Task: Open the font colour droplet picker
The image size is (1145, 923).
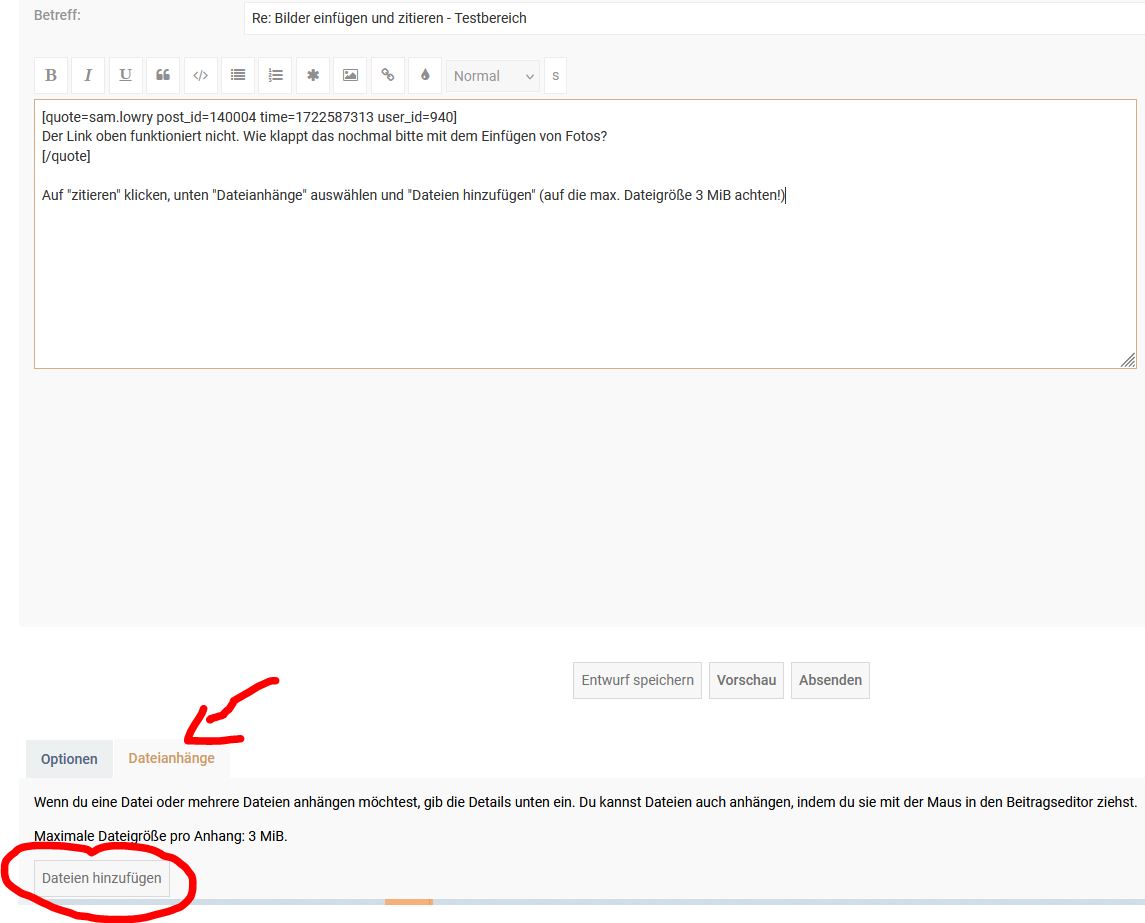Action: tap(425, 76)
